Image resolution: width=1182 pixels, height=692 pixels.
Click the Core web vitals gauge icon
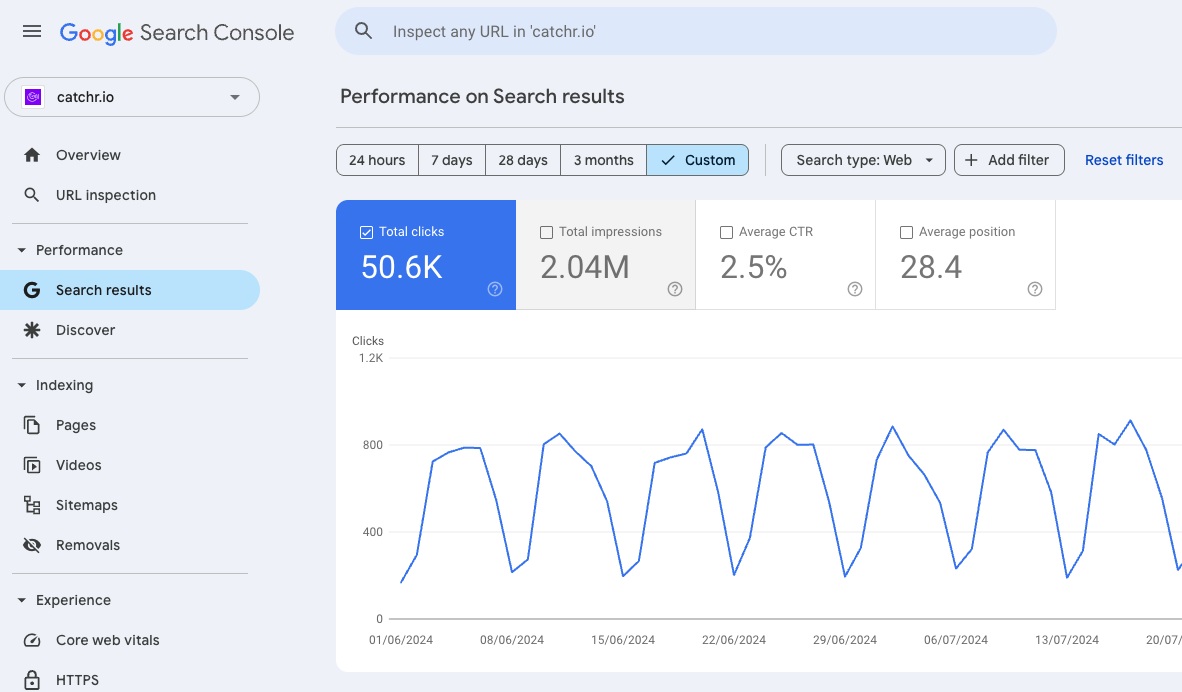pyautogui.click(x=32, y=640)
